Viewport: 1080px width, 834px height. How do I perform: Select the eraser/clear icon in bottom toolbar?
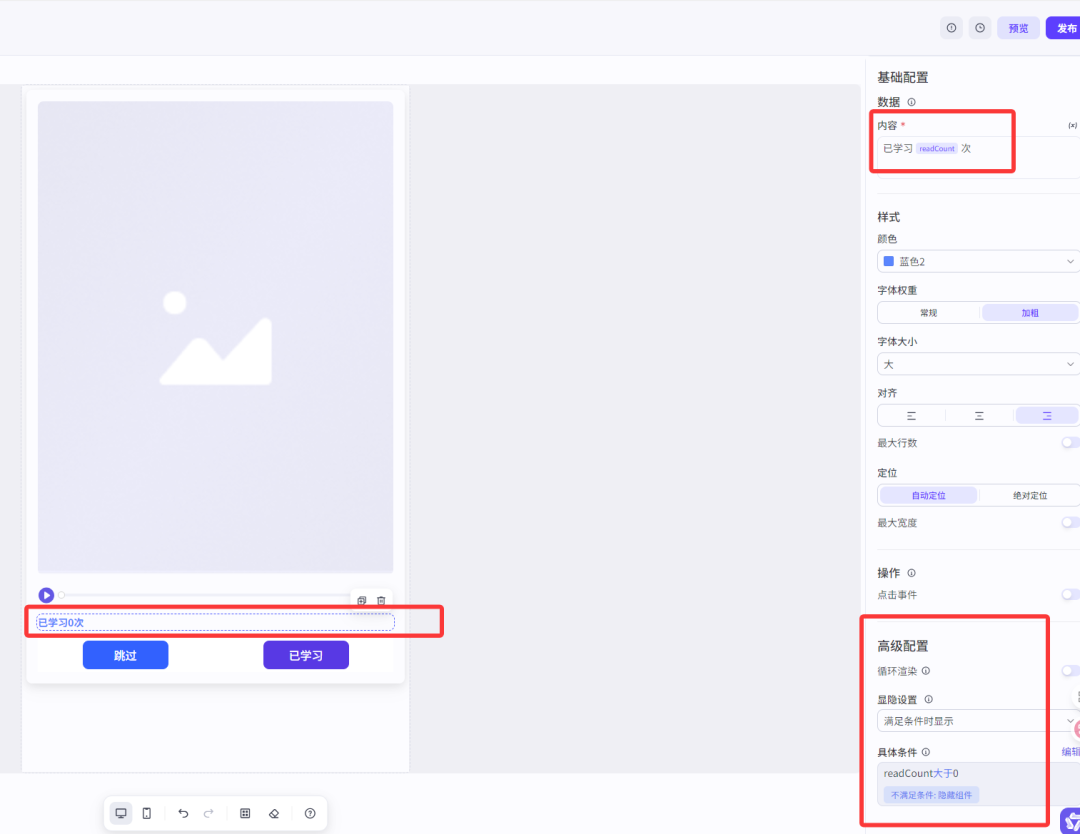[274, 813]
